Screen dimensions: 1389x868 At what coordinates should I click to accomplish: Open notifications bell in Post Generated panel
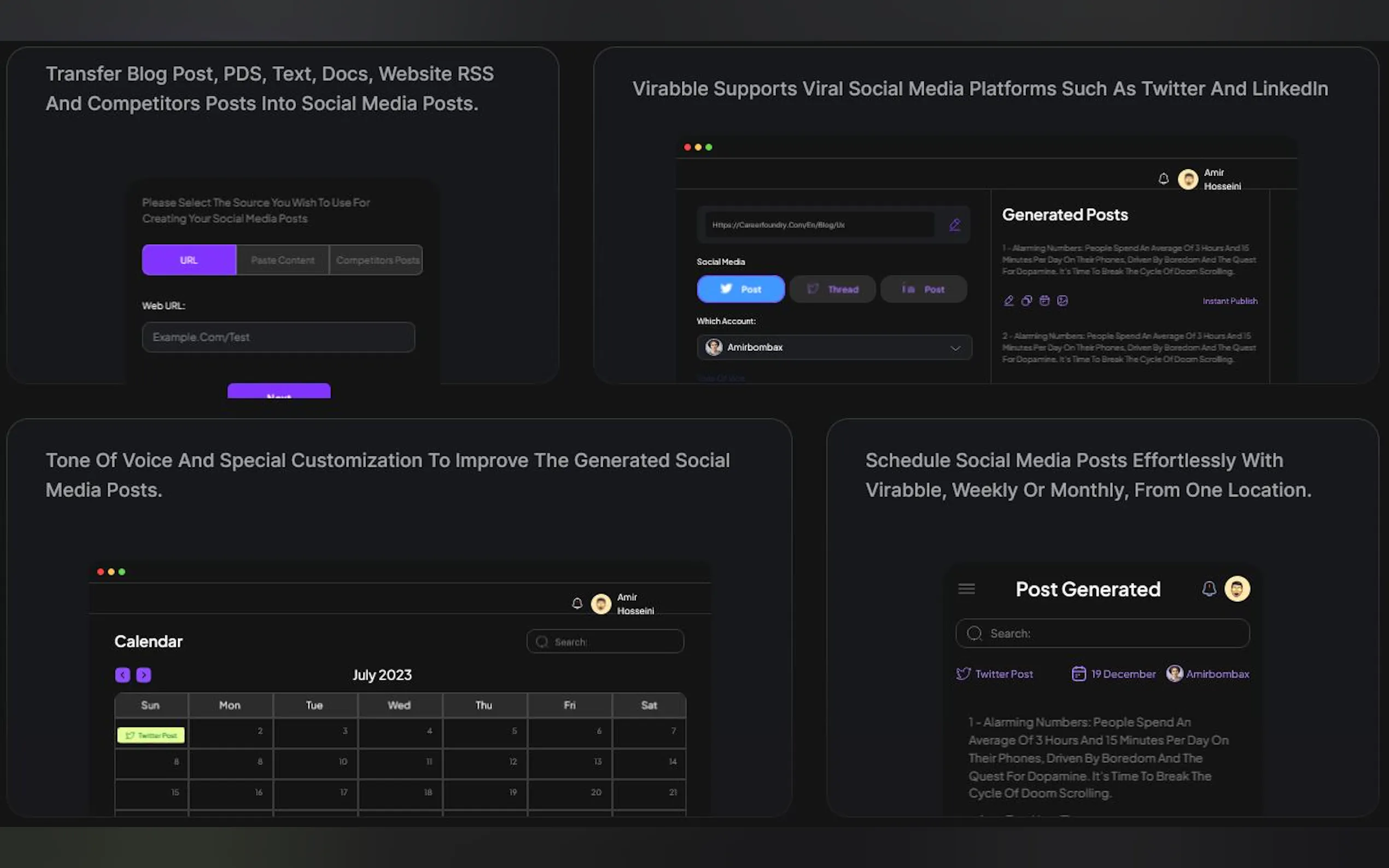click(x=1209, y=589)
